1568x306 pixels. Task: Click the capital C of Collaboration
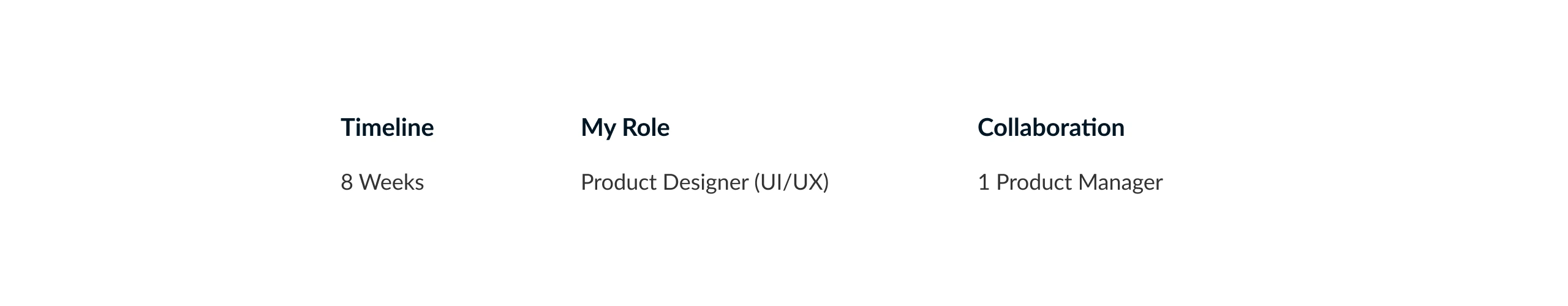[x=987, y=127]
